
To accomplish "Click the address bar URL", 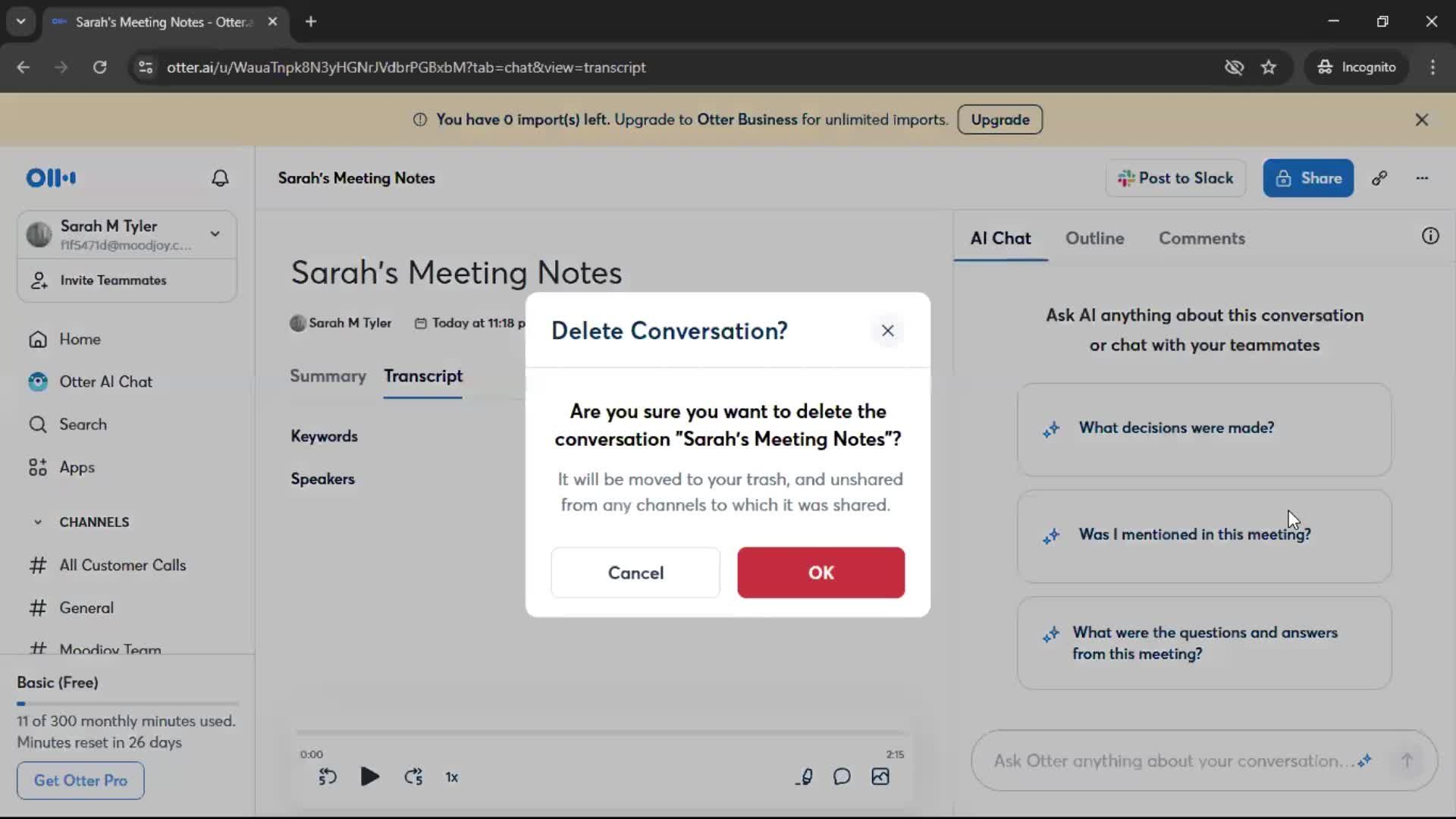I will point(406,67).
